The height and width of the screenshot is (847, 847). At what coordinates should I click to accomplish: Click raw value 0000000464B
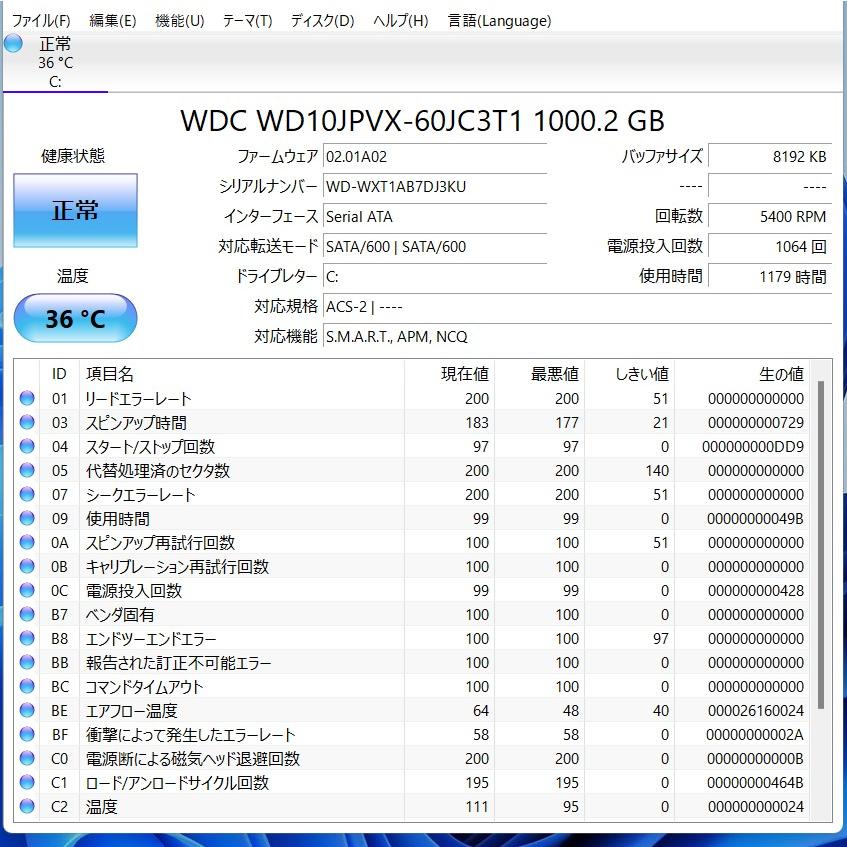coord(755,782)
